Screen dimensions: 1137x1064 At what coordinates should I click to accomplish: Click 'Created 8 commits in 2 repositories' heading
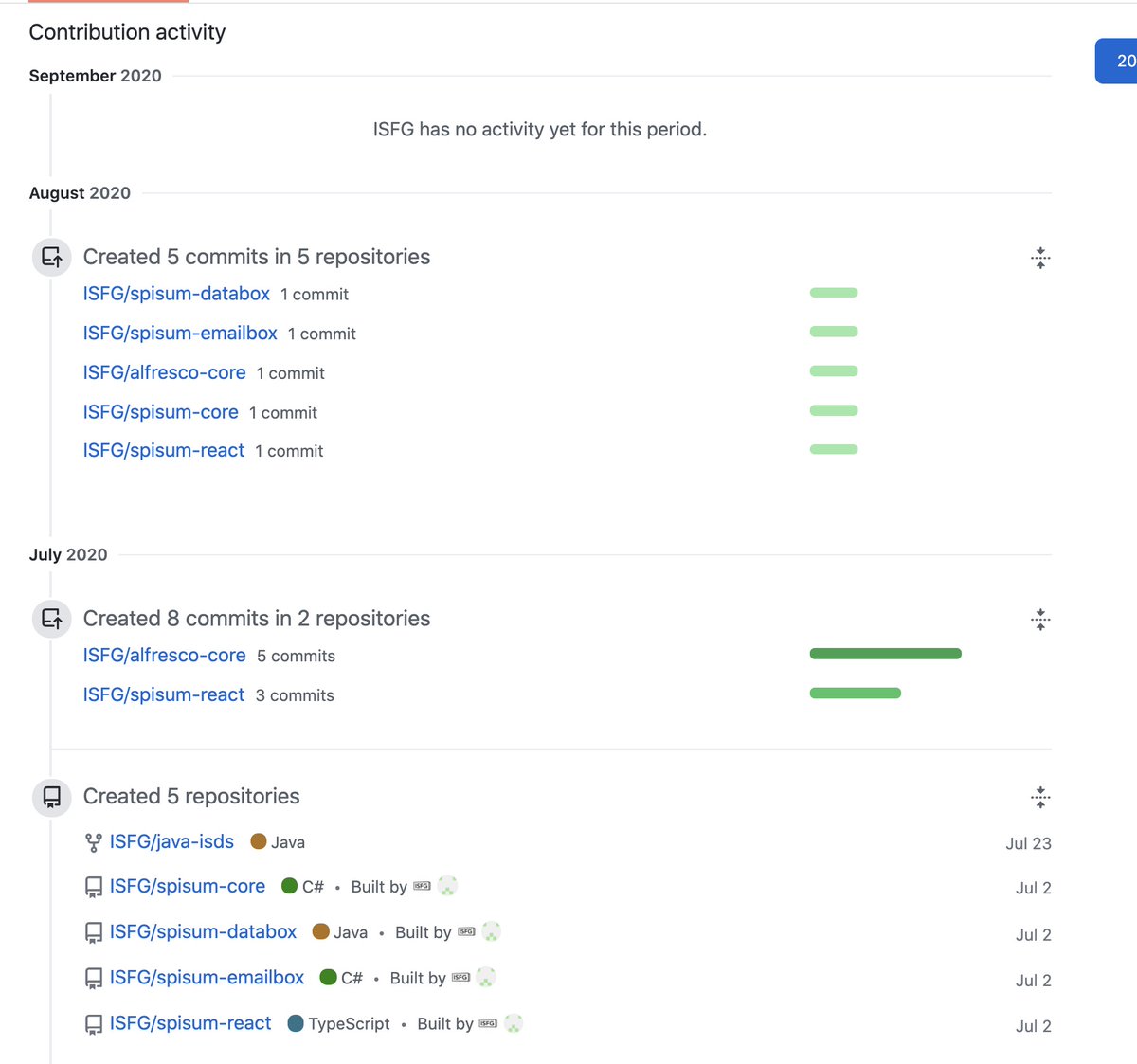(257, 619)
